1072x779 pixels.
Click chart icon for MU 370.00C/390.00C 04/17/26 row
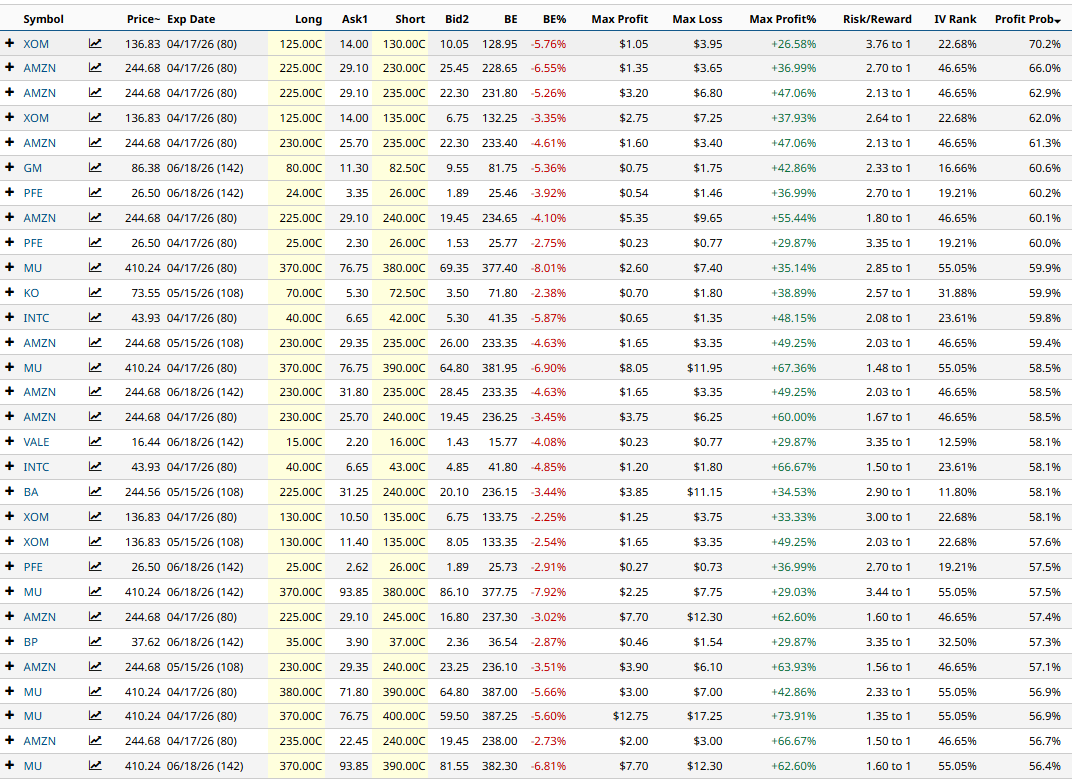tap(95, 368)
